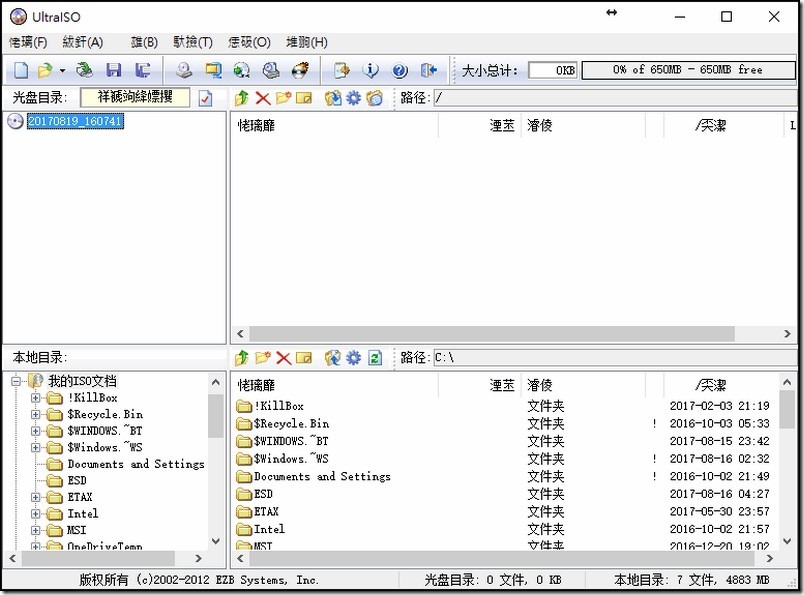804x595 pixels.
Task: Click the rename icon in the disc directory toolbar
Action: pos(304,97)
